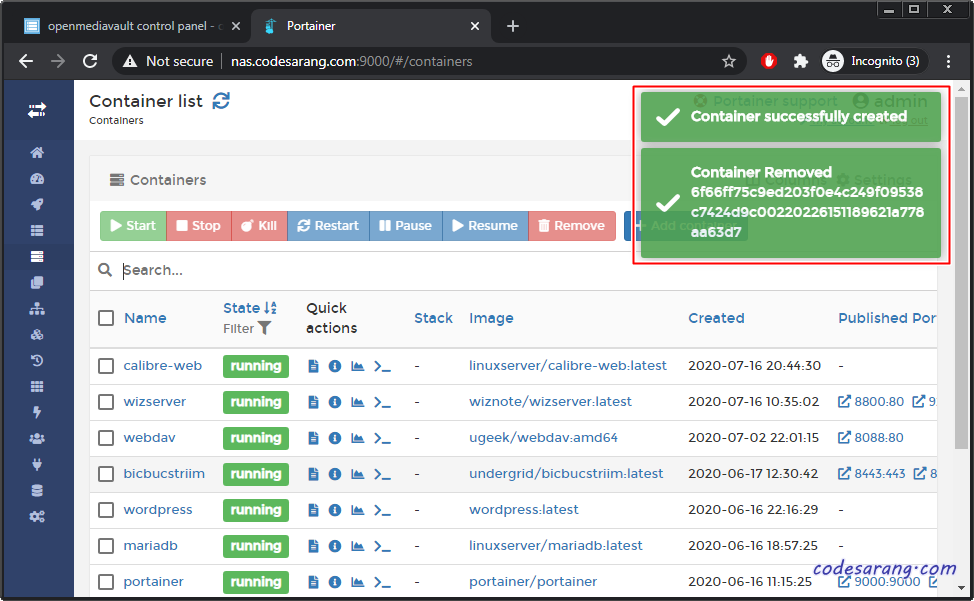Open stats chart icon for webdav
This screenshot has height=601, width=974.
(x=357, y=438)
